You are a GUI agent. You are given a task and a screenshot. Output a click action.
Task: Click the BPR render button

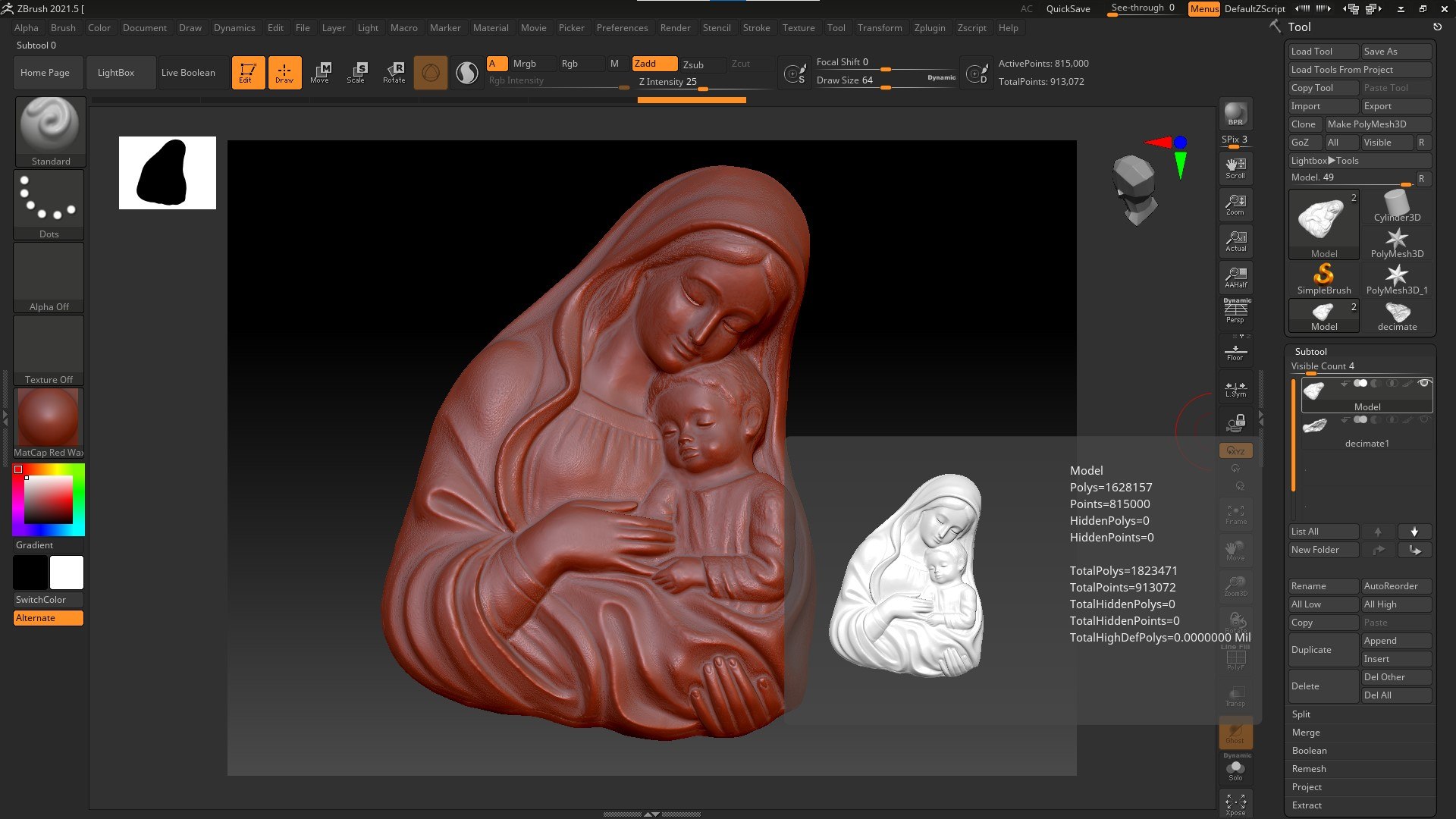[x=1235, y=114]
